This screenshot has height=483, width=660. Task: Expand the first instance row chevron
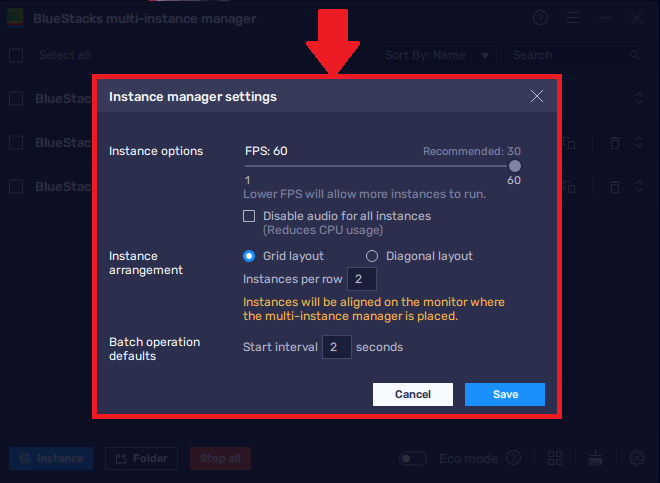click(639, 98)
